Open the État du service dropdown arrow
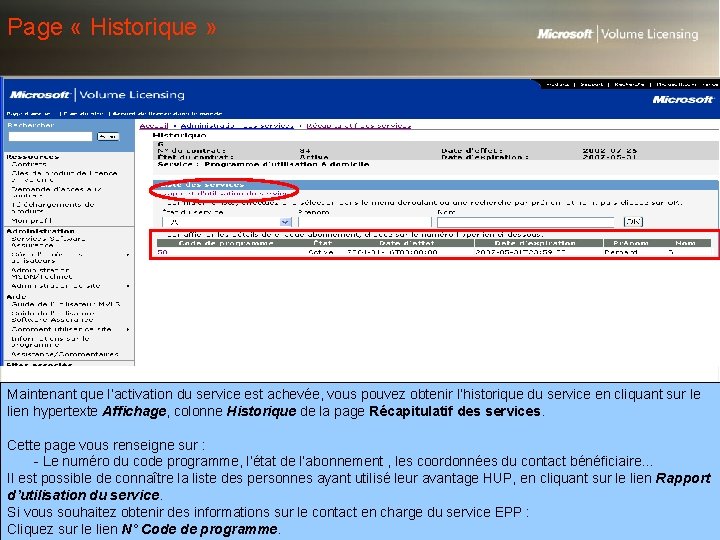This screenshot has width=720, height=540. tap(285, 222)
